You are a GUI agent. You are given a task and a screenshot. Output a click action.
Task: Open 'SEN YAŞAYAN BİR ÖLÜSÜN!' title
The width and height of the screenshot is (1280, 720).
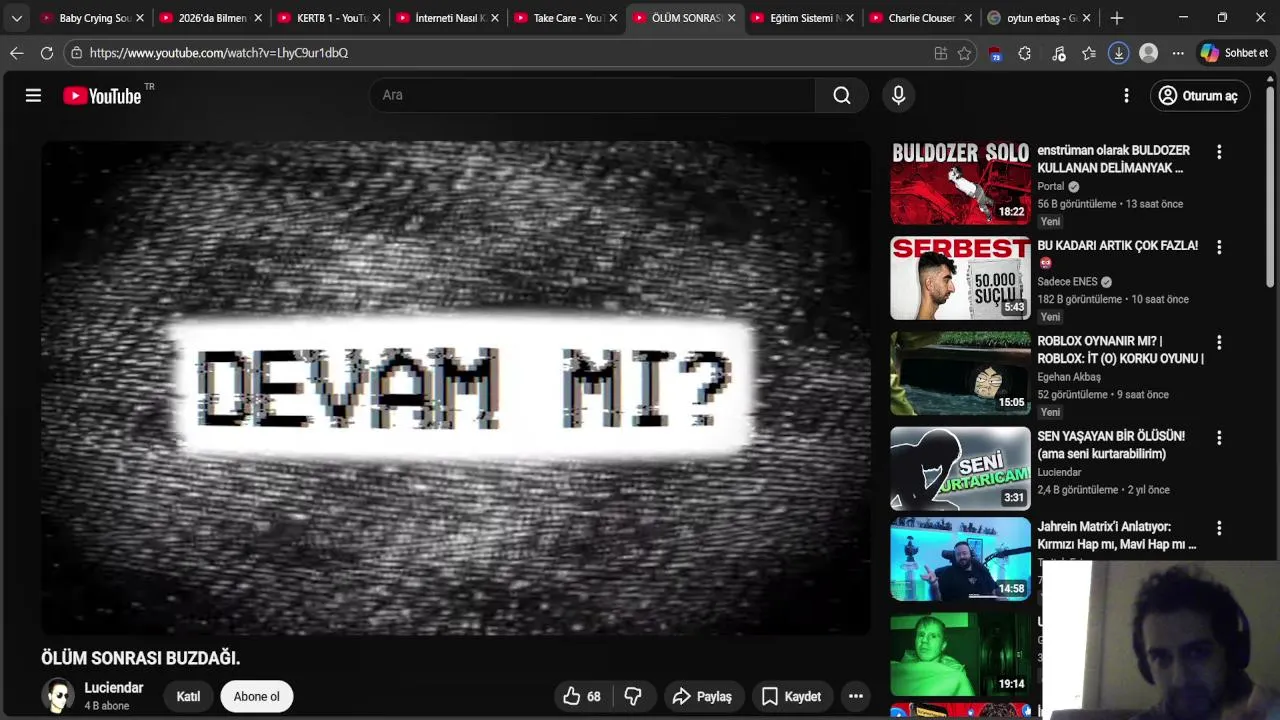coord(1111,445)
